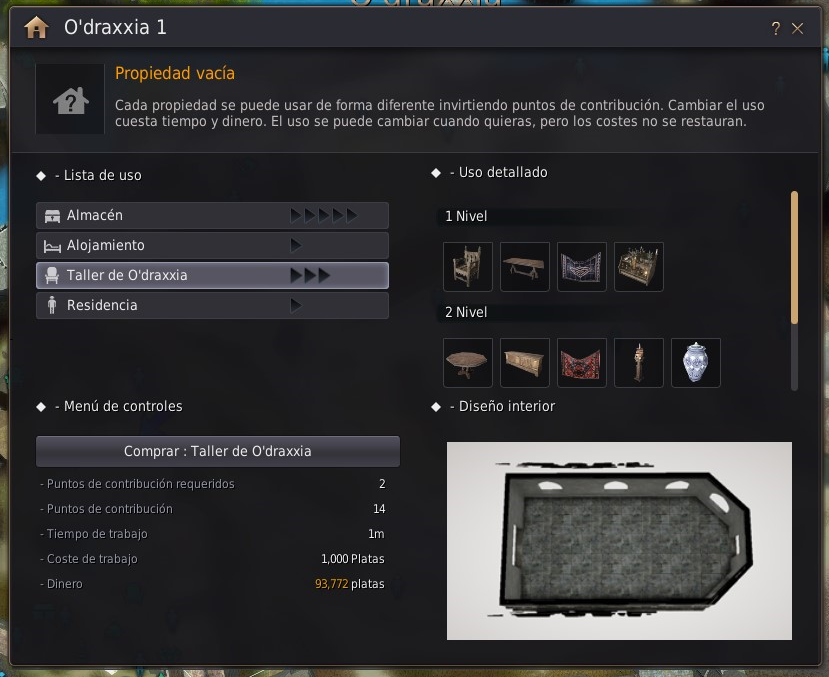Click the orange house icon in title bar
This screenshot has height=677, width=829.
pos(36,27)
